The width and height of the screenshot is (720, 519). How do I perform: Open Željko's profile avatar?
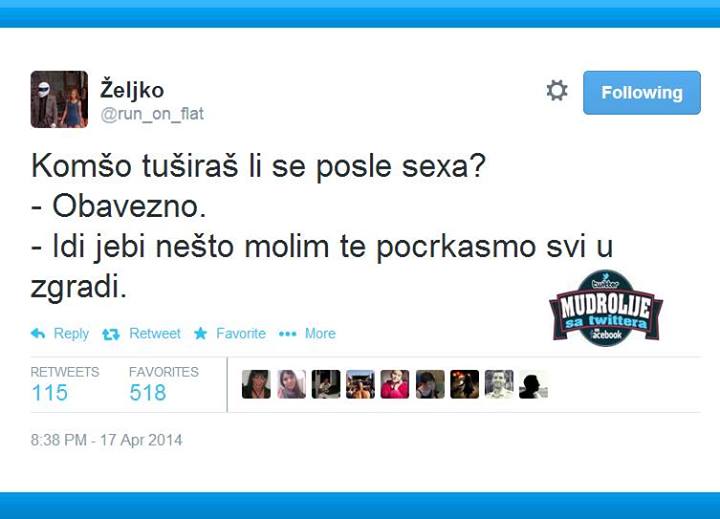59,99
